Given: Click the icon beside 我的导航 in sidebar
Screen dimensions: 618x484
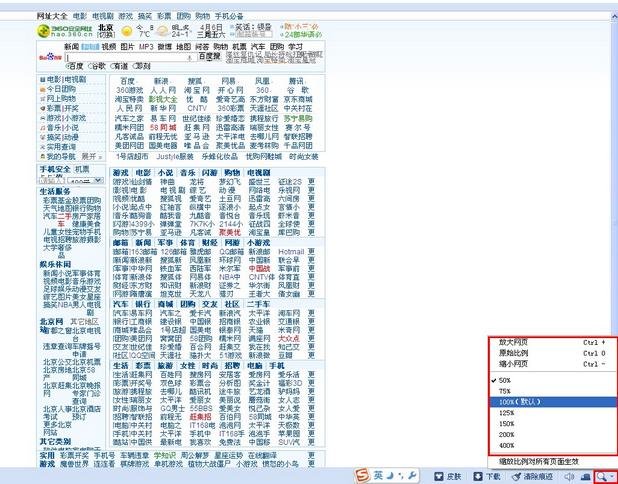Looking at the screenshot, I should click(43, 156).
